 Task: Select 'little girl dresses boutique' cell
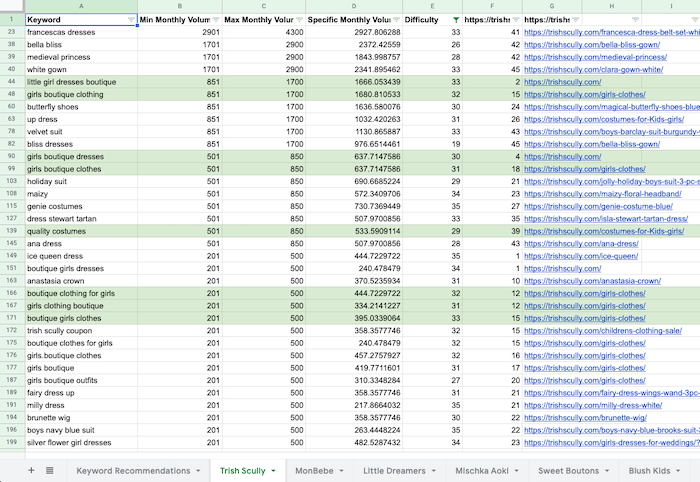point(81,82)
